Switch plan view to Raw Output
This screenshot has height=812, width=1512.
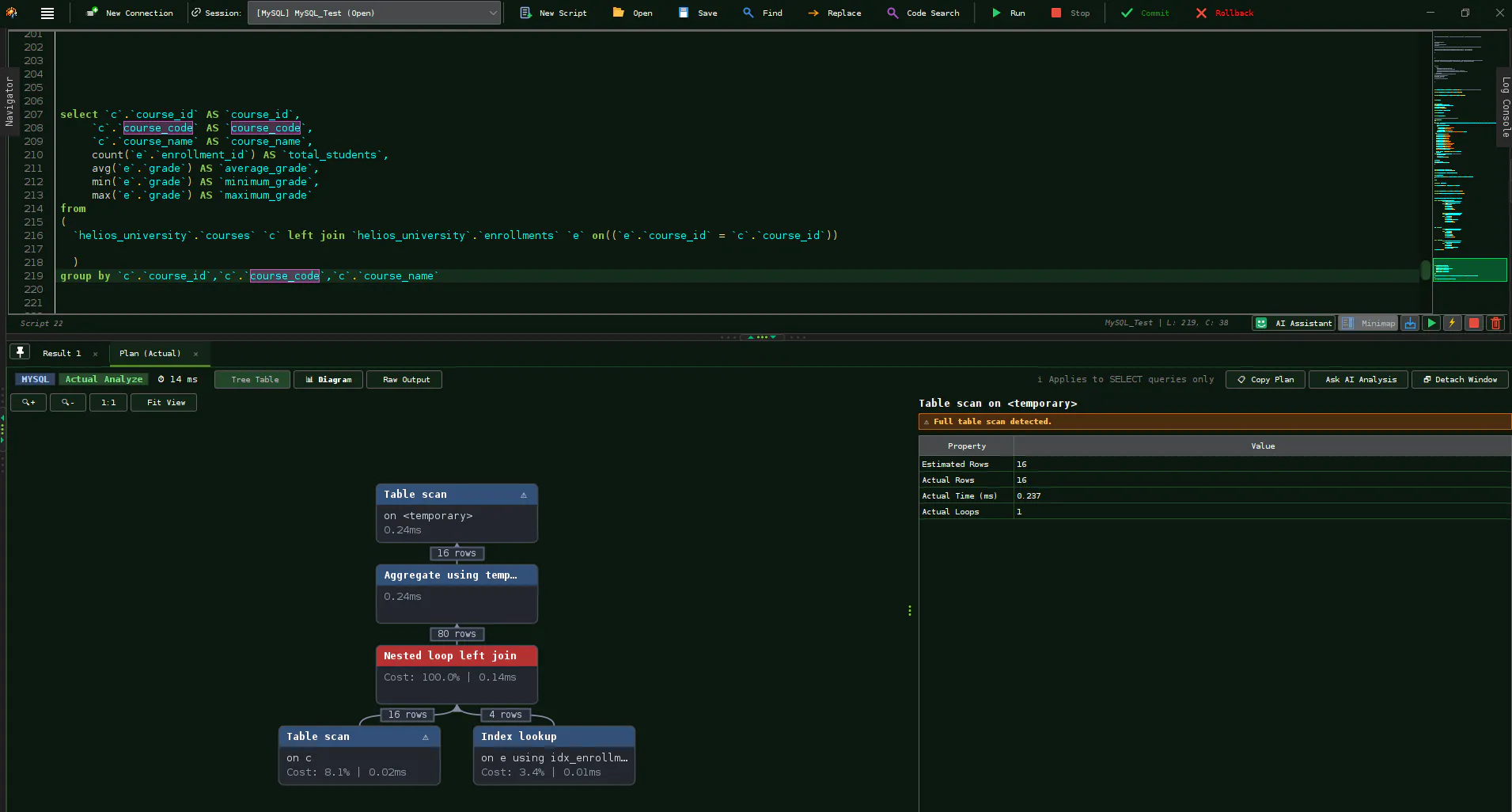pos(404,379)
